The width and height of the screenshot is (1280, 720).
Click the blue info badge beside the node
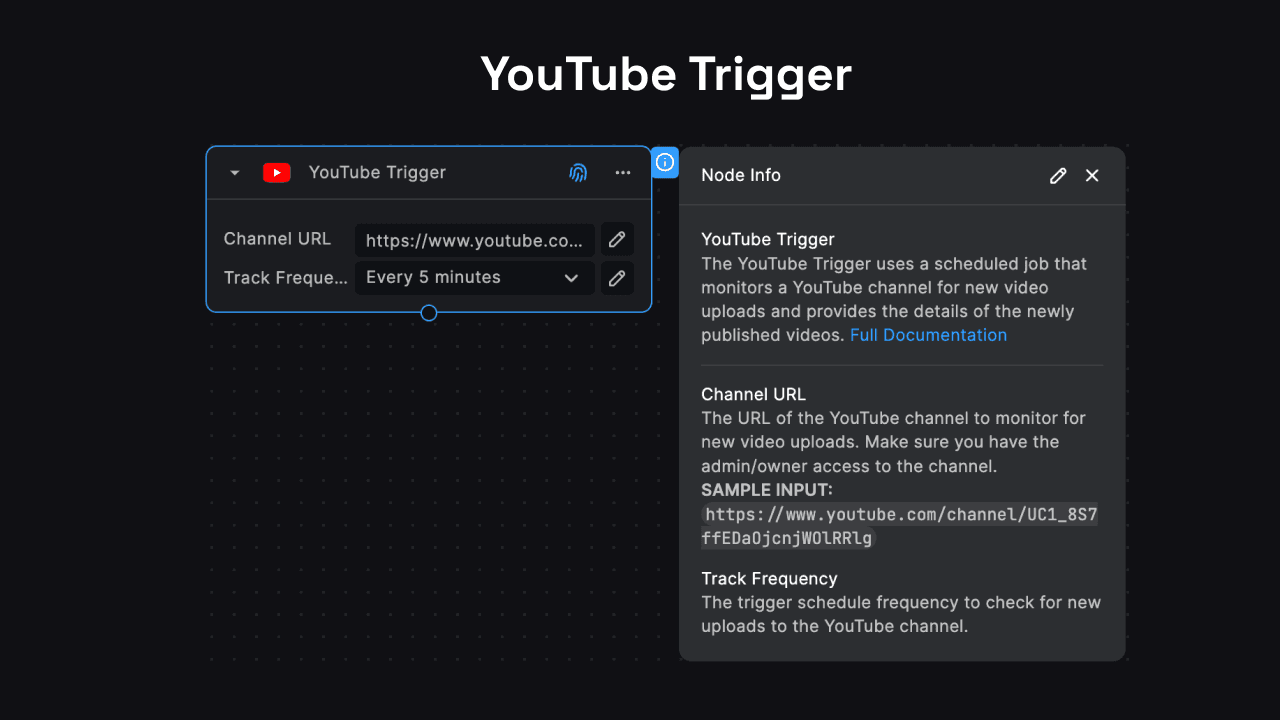click(x=665, y=162)
